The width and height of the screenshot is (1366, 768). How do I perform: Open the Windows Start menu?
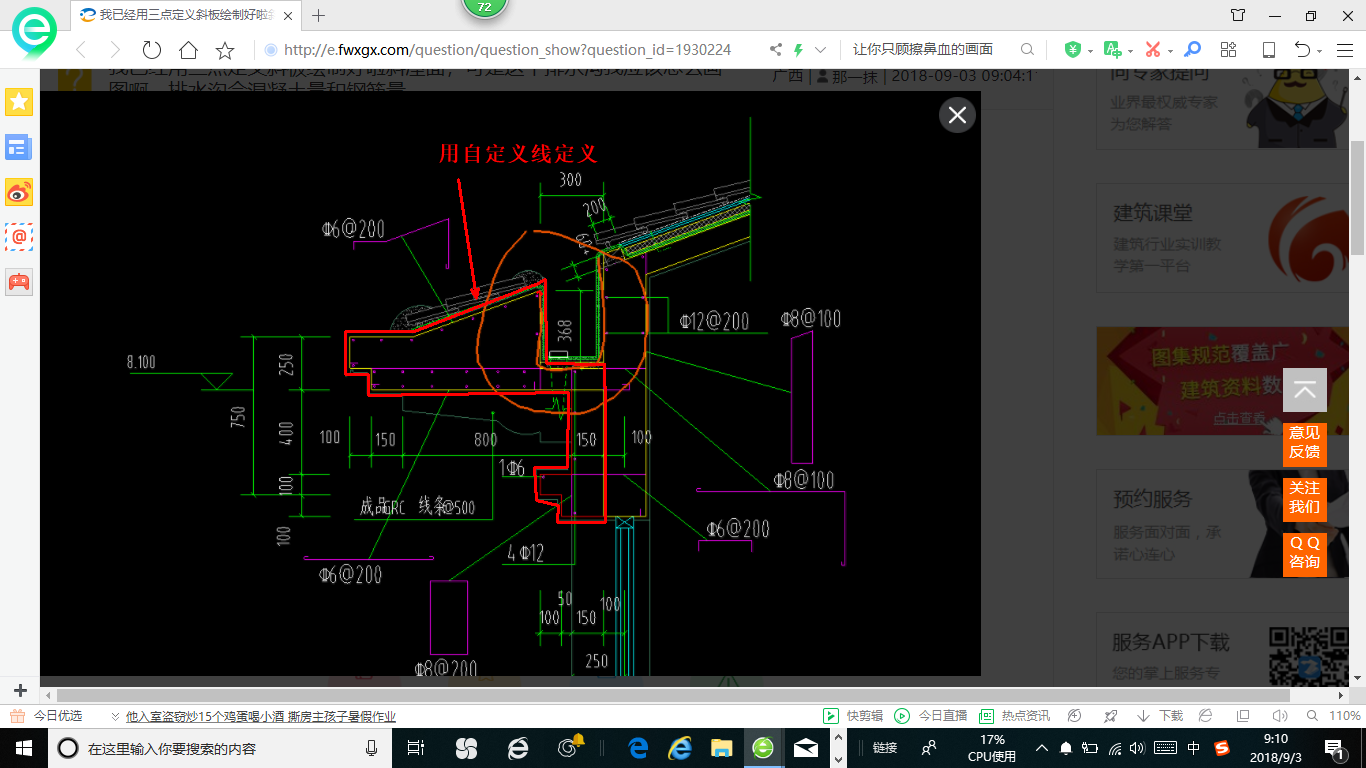(x=22, y=748)
